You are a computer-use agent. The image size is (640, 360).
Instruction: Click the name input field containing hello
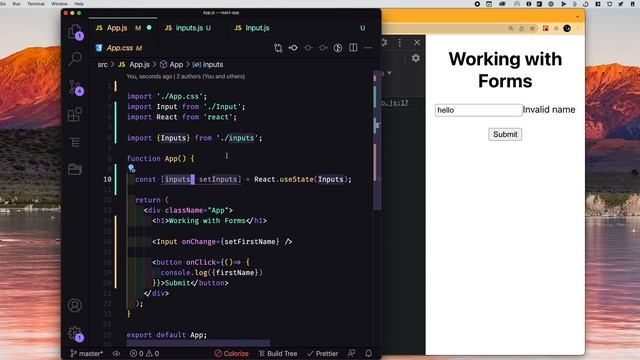(x=478, y=110)
